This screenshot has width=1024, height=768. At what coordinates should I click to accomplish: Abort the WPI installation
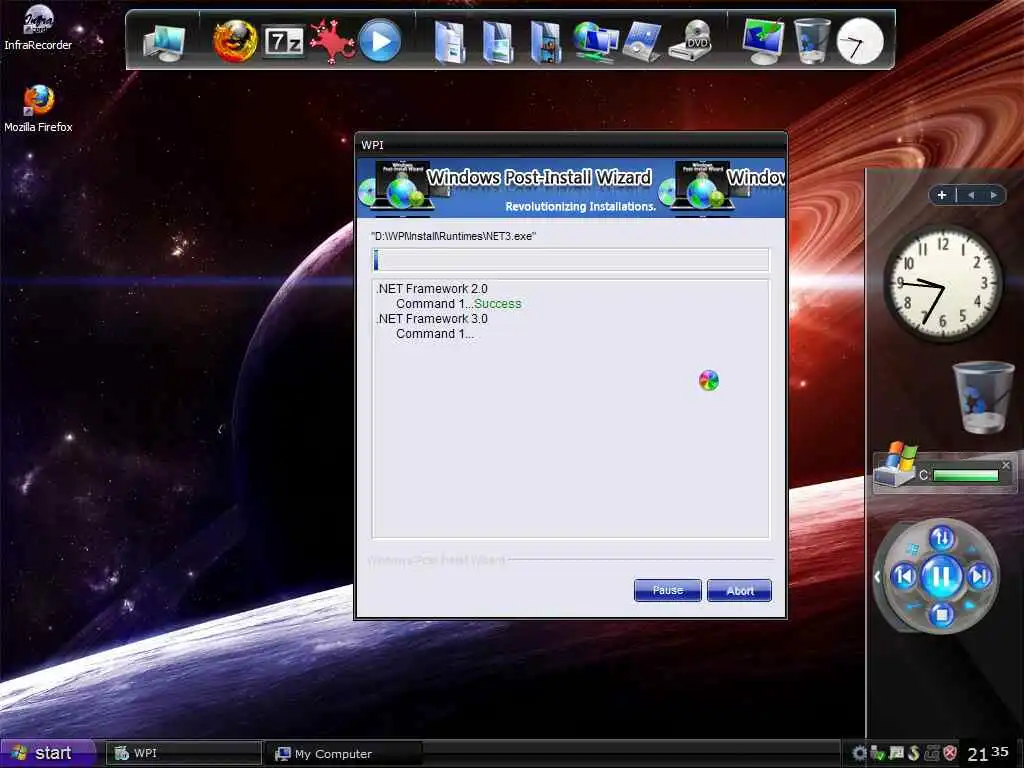click(x=739, y=590)
